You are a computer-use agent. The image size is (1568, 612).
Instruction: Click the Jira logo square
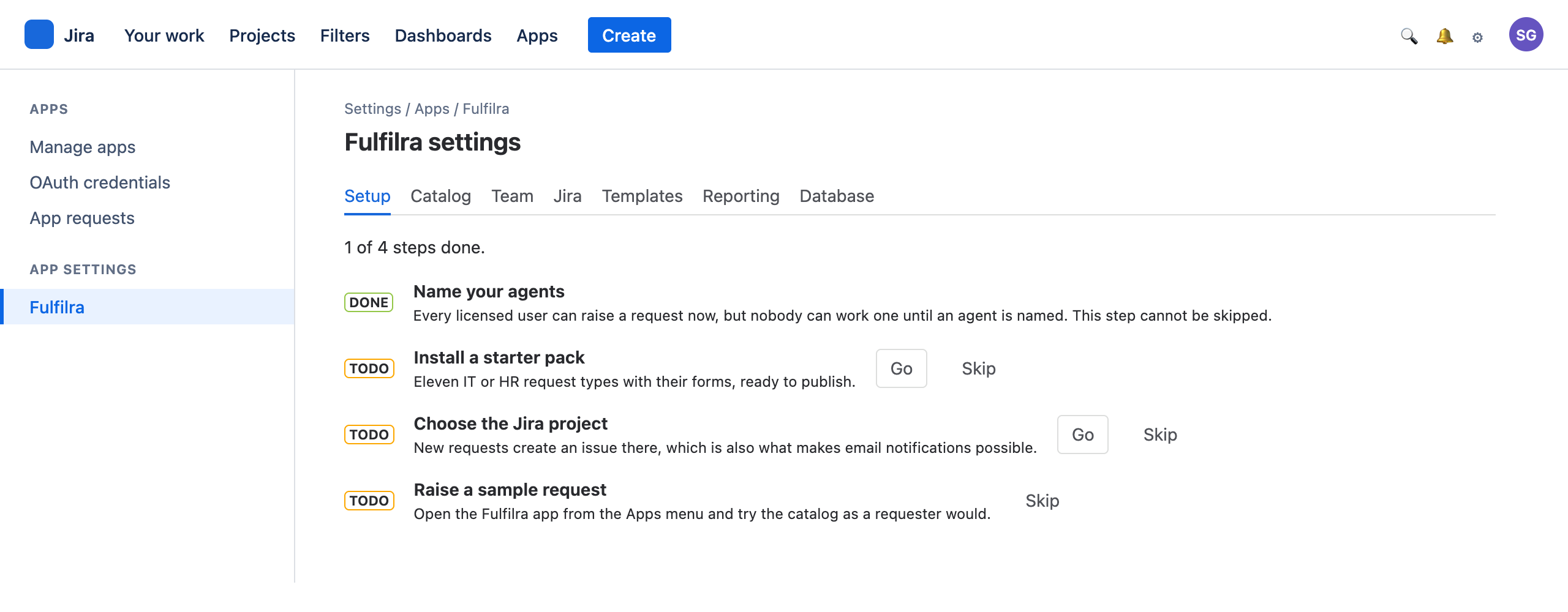click(39, 35)
